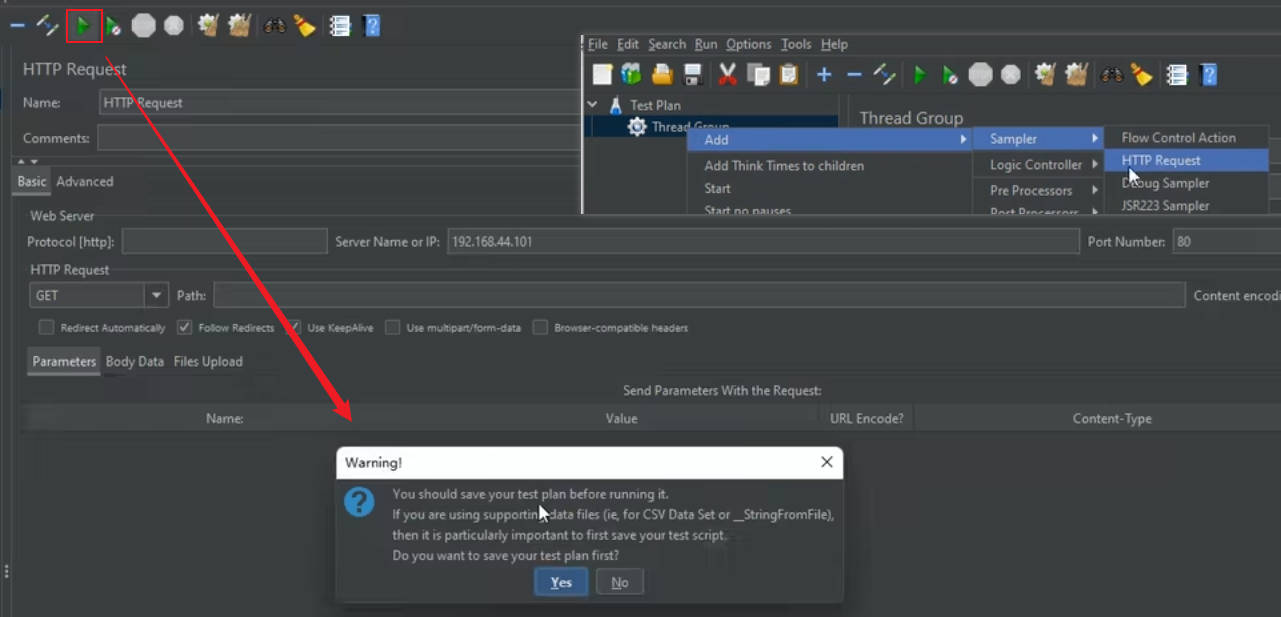
Task: Click the Paste clipboard icon
Action: pos(789,74)
